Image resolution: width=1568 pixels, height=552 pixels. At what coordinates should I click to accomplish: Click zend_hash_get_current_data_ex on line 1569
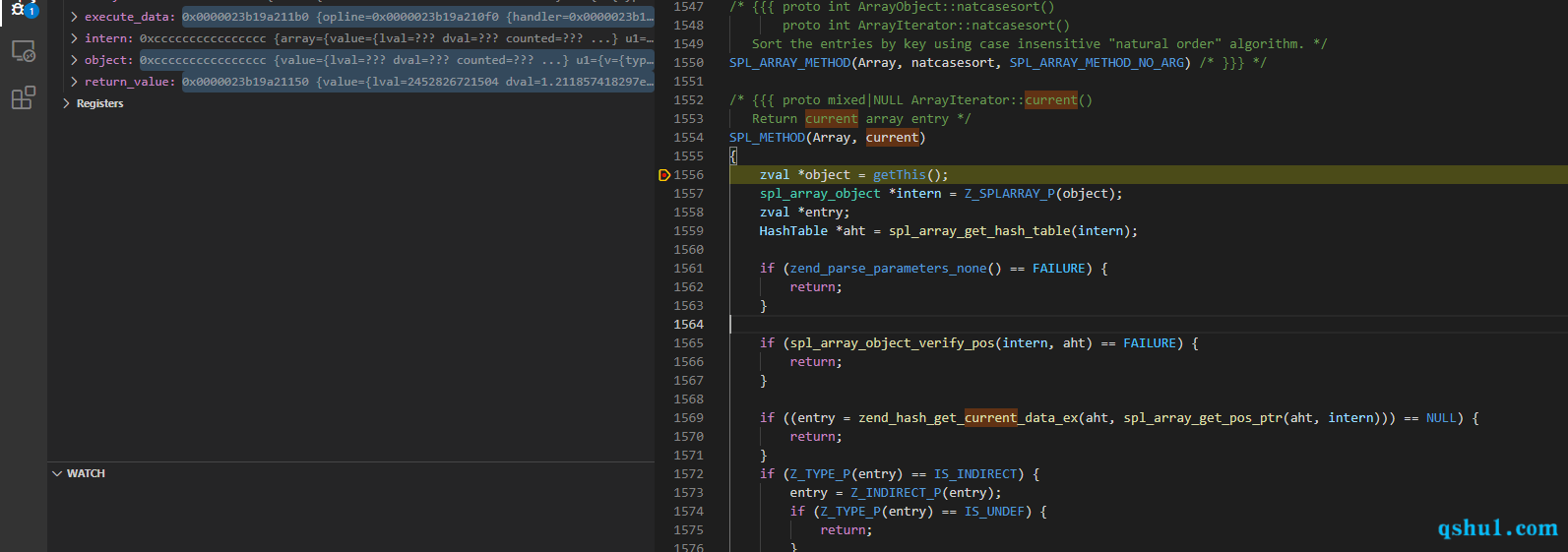969,418
